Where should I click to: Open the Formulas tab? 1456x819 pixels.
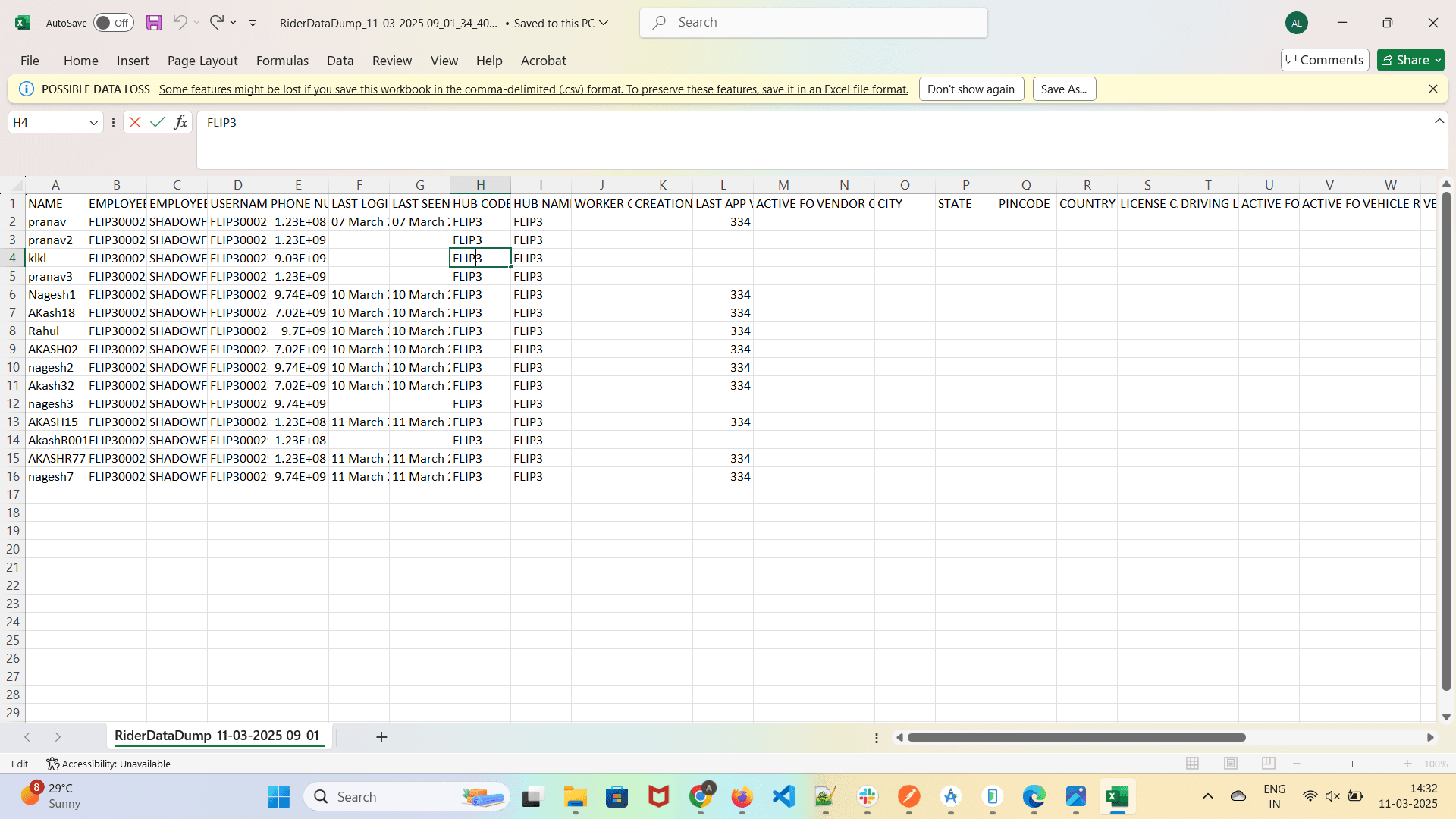click(282, 61)
